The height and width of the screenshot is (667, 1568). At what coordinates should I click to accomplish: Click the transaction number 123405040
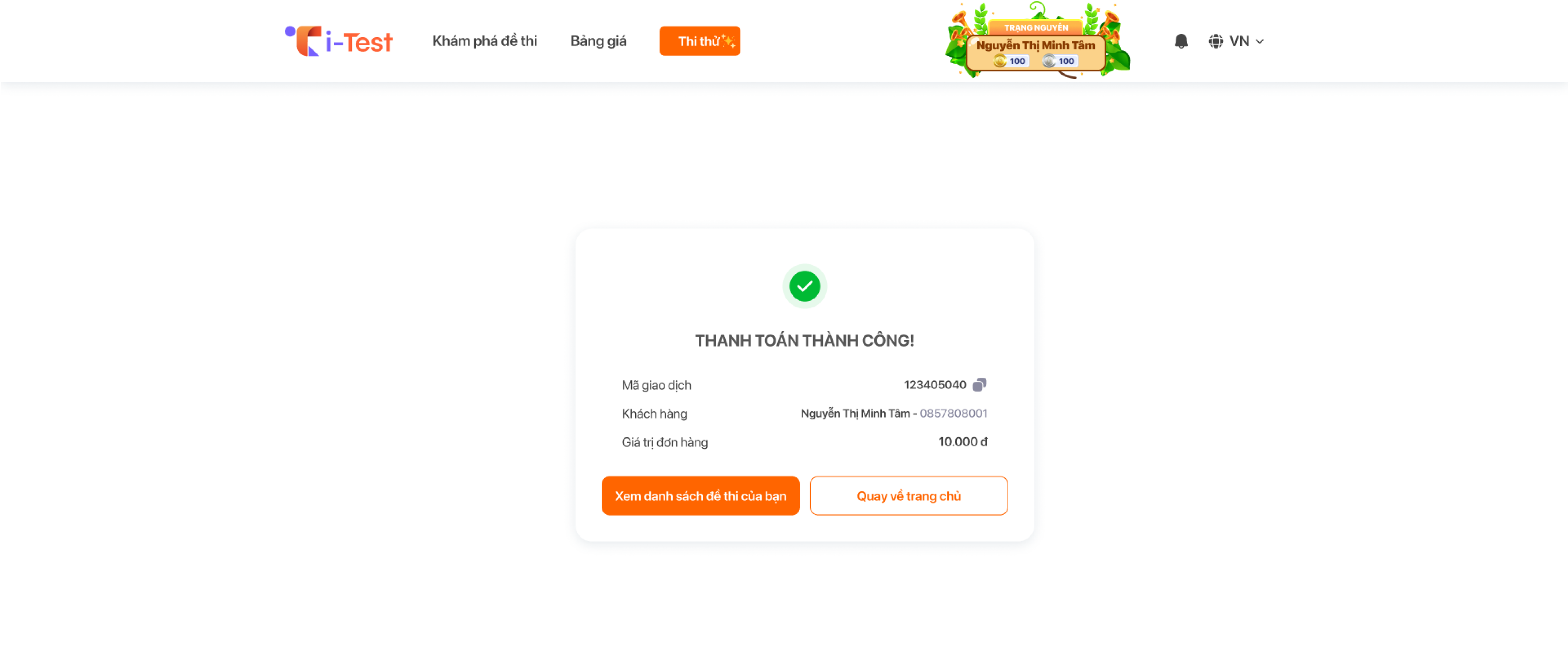(935, 384)
